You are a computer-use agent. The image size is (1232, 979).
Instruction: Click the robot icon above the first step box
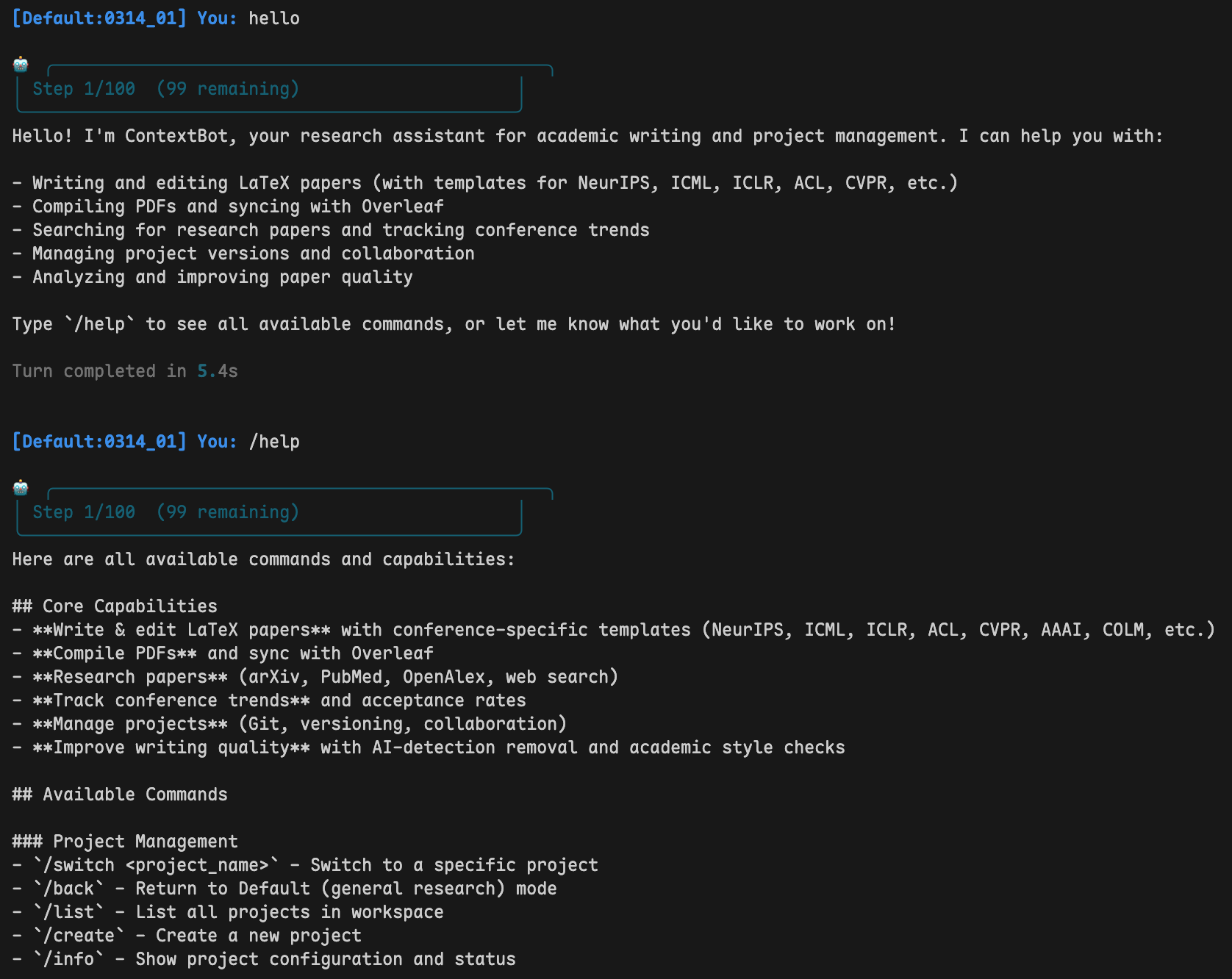coord(21,65)
